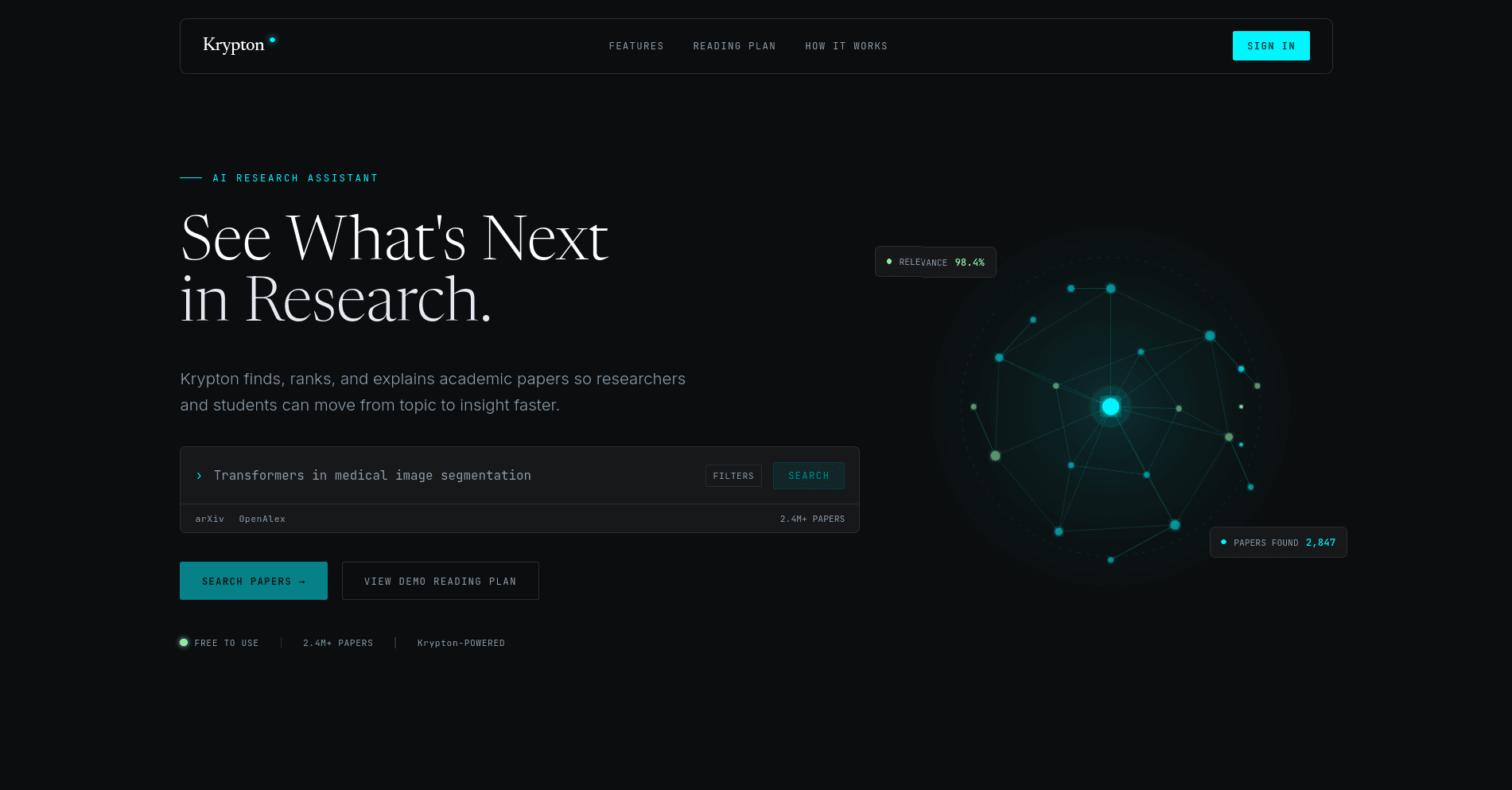Open How It Works nav link

846,46
